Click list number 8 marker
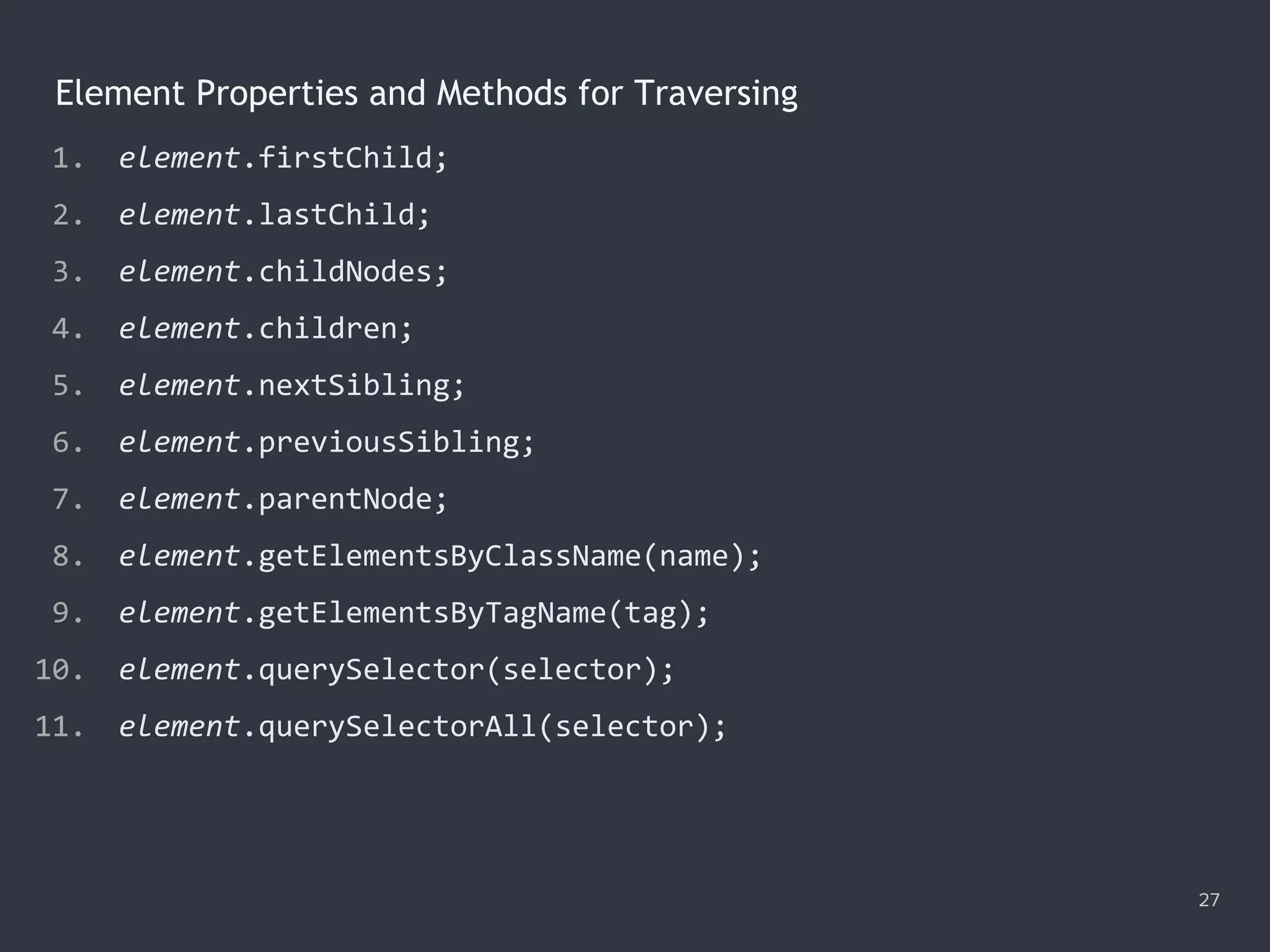The image size is (1270, 952). coord(68,556)
